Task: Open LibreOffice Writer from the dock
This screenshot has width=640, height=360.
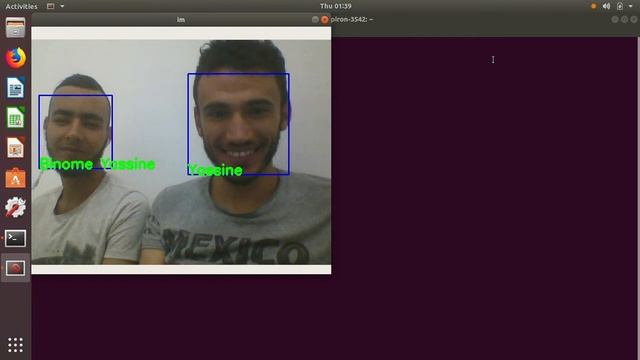Action: pyautogui.click(x=16, y=87)
